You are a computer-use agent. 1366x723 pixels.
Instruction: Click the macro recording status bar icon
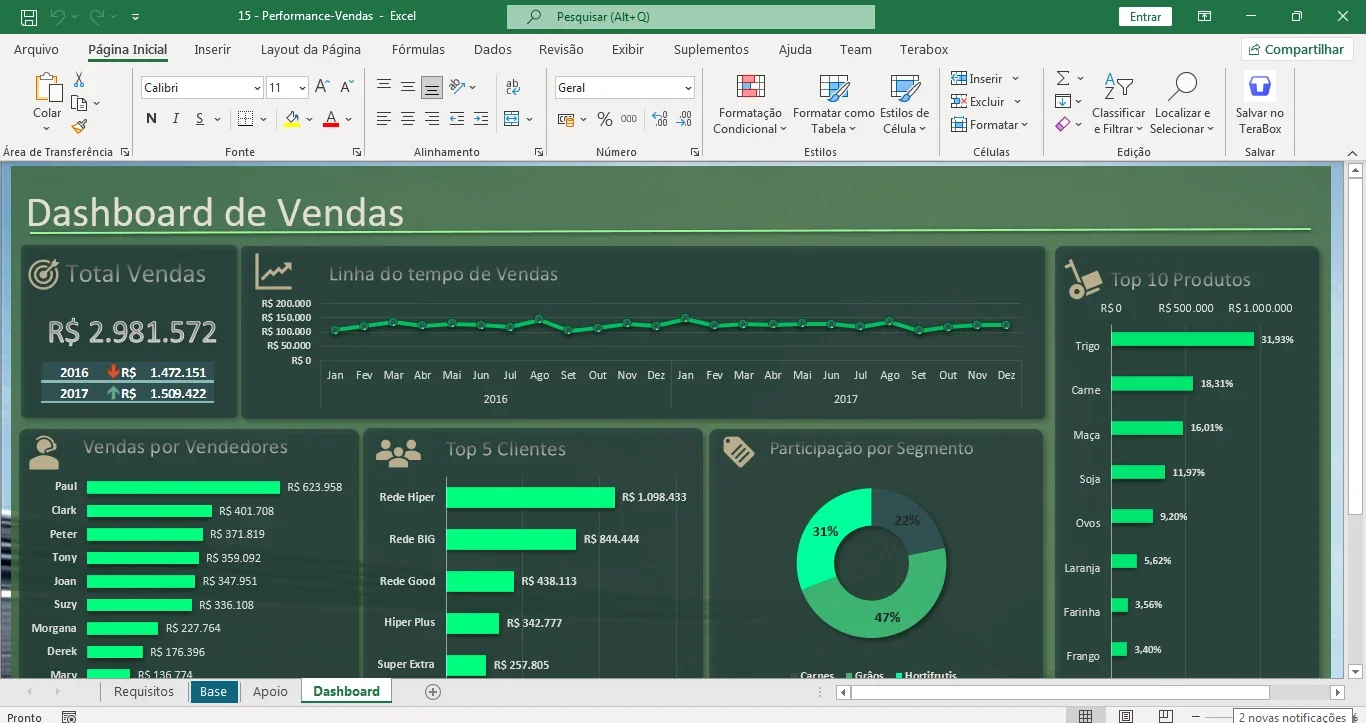point(69,717)
